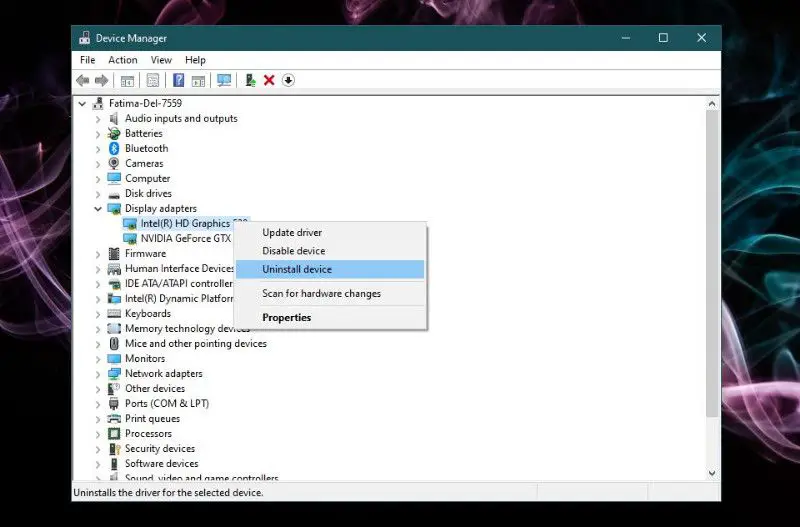Open the Action menu
The width and height of the screenshot is (800, 527).
[x=122, y=60]
